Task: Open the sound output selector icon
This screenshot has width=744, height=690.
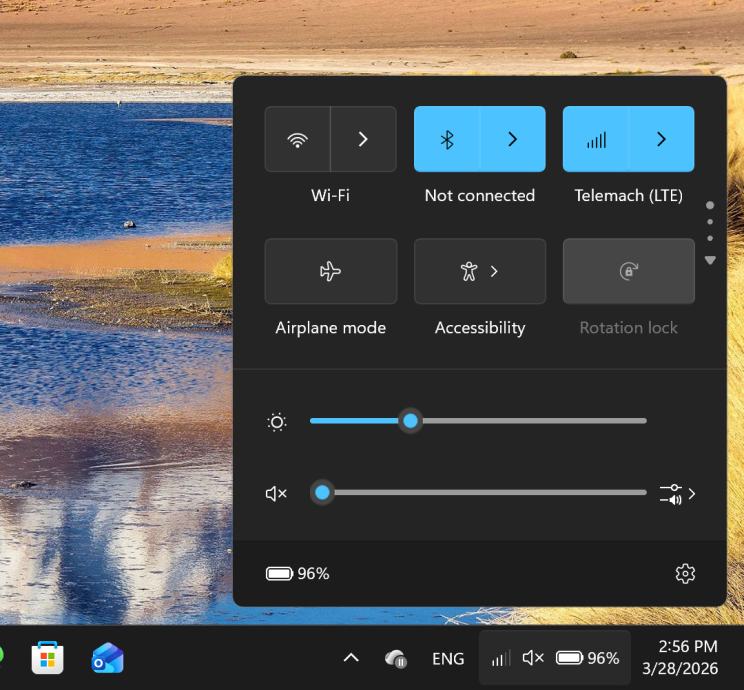Action: point(677,493)
